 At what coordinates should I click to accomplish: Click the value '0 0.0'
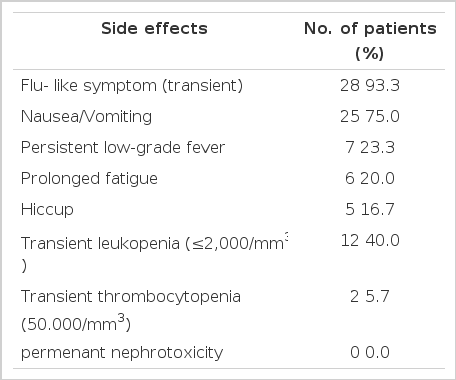click(370, 352)
